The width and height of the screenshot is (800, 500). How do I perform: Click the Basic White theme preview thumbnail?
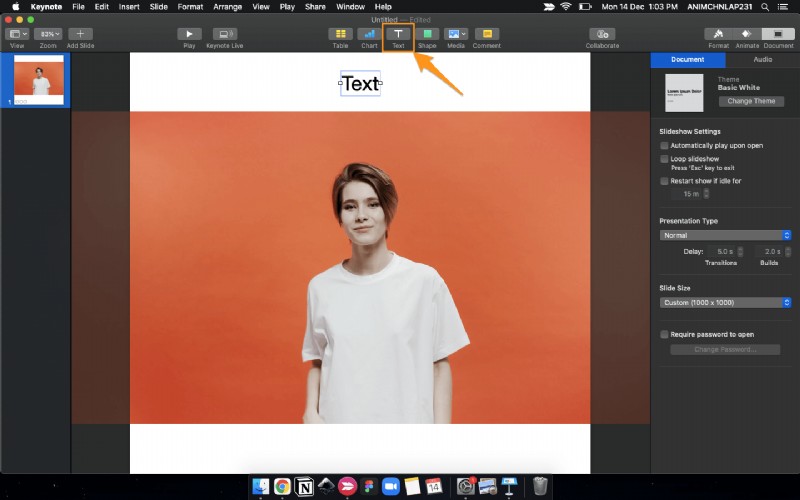click(684, 93)
